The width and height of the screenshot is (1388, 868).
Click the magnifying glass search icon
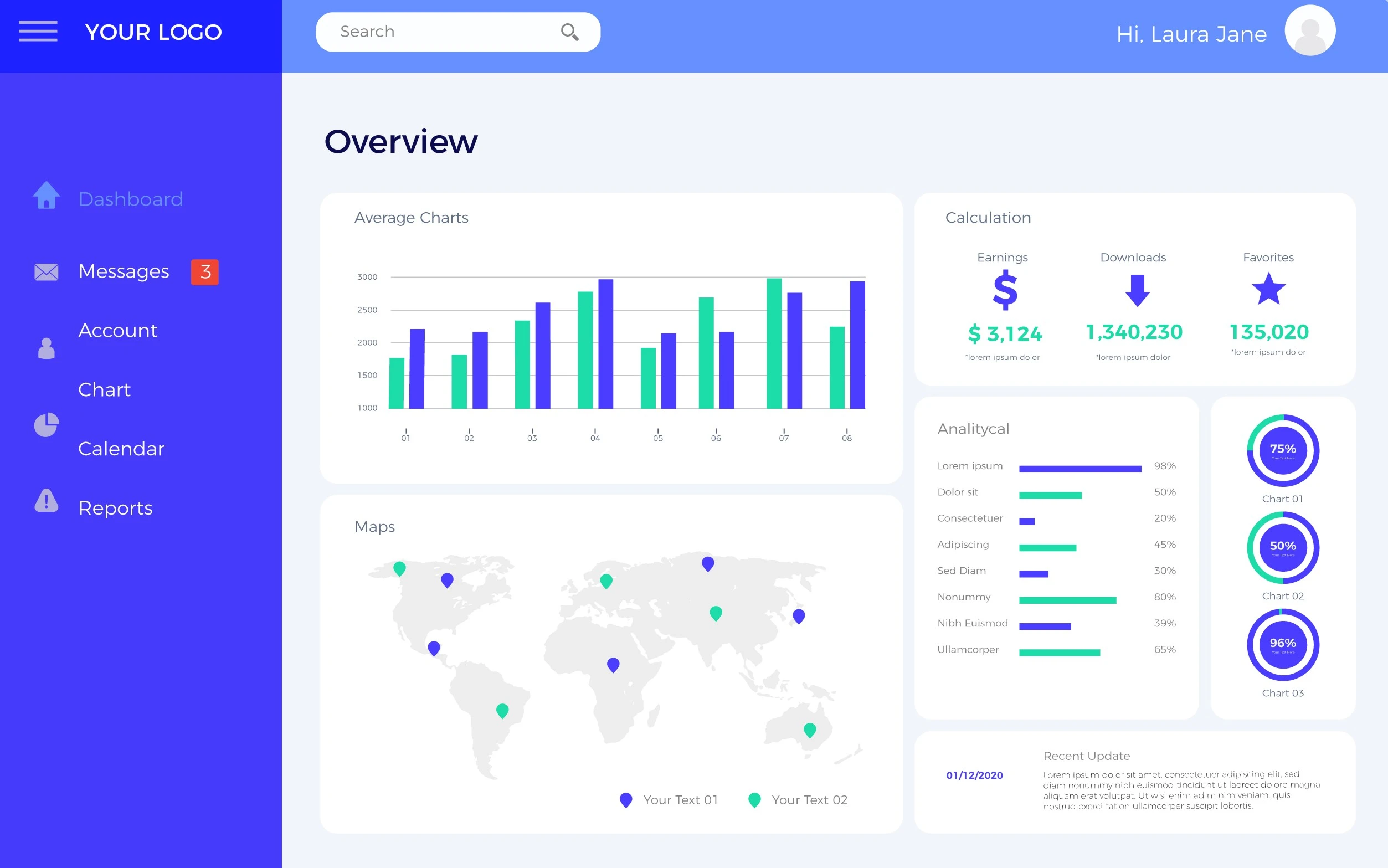569,32
